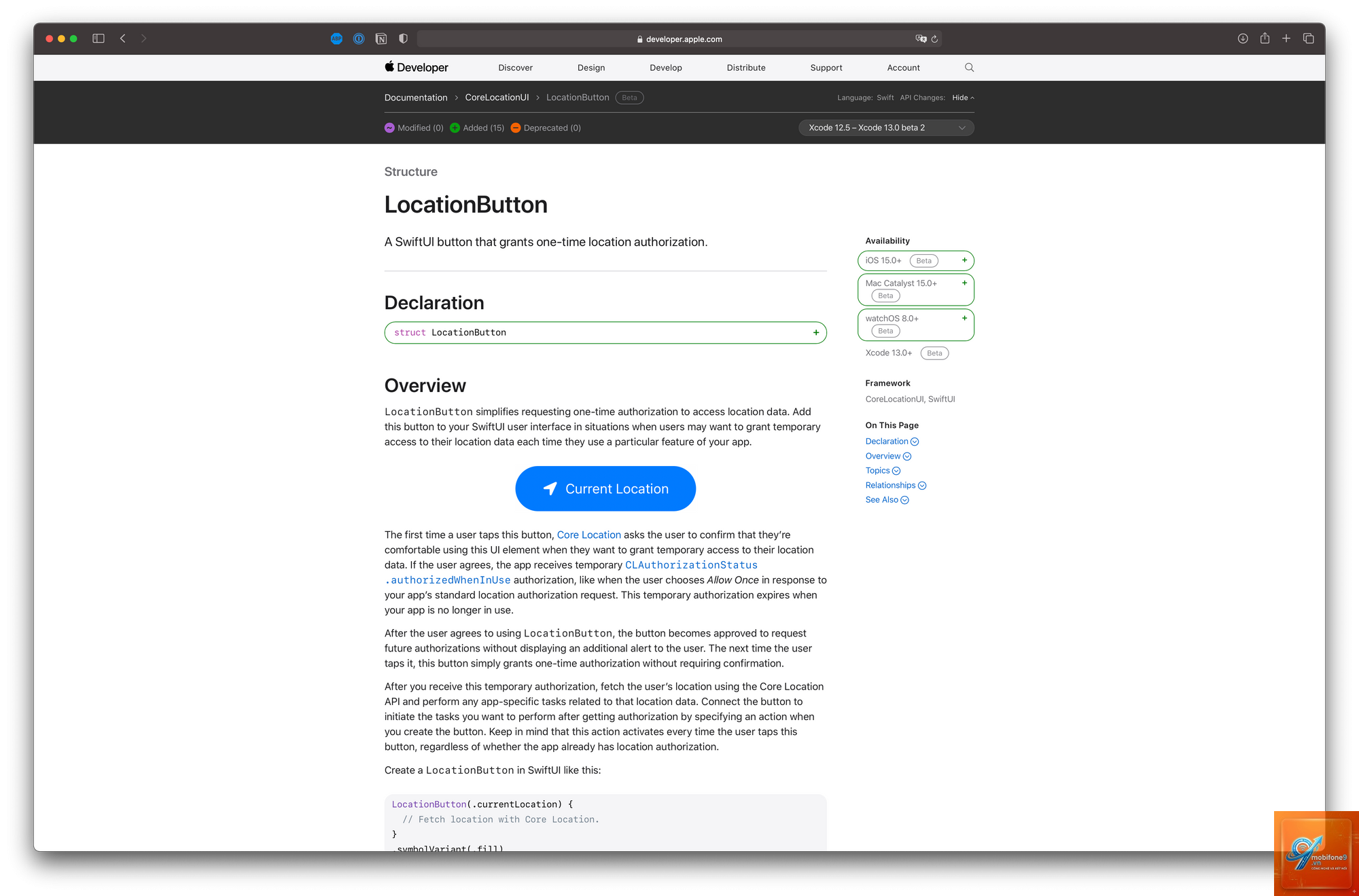Hide the API Changes bar
The image size is (1359, 896).
tap(963, 98)
